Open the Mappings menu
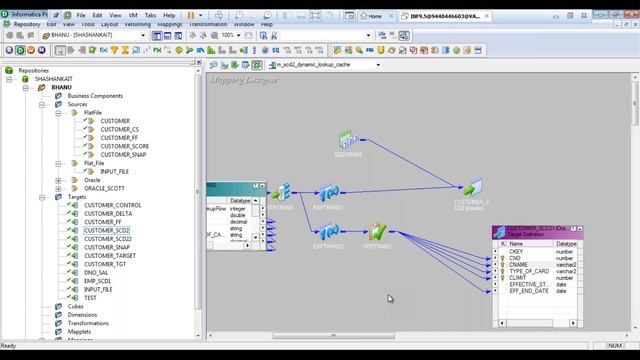This screenshot has height=360, width=640. [x=170, y=24]
